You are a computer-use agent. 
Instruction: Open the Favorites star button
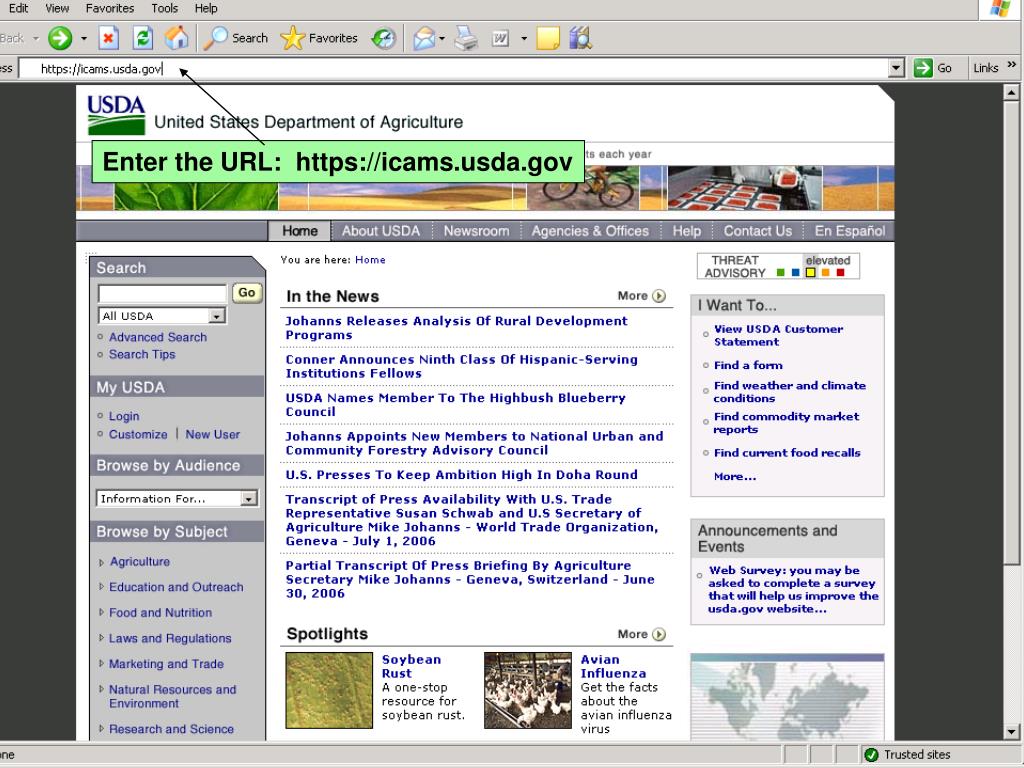[319, 38]
